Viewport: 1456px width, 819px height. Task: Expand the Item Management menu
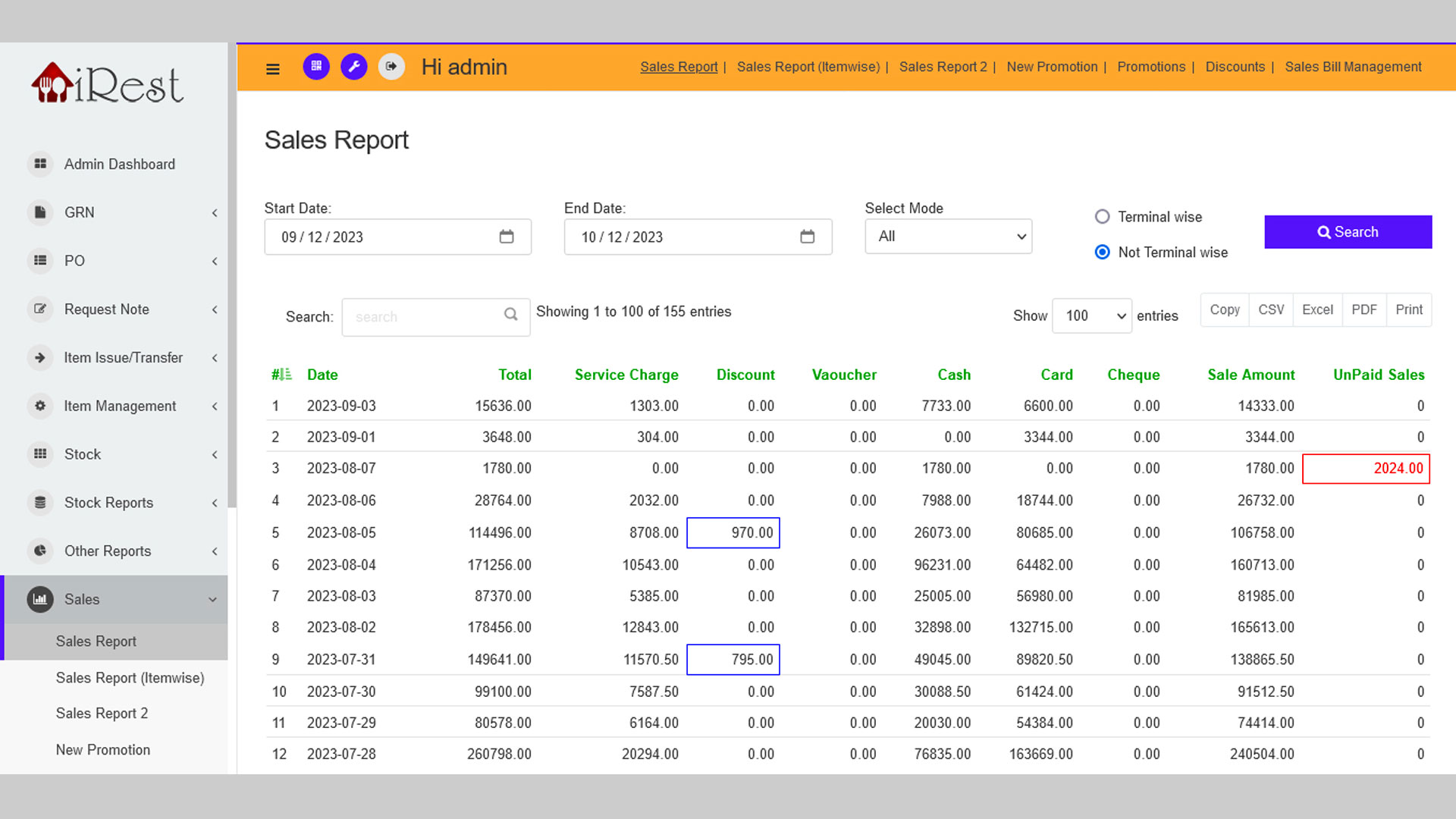(215, 406)
